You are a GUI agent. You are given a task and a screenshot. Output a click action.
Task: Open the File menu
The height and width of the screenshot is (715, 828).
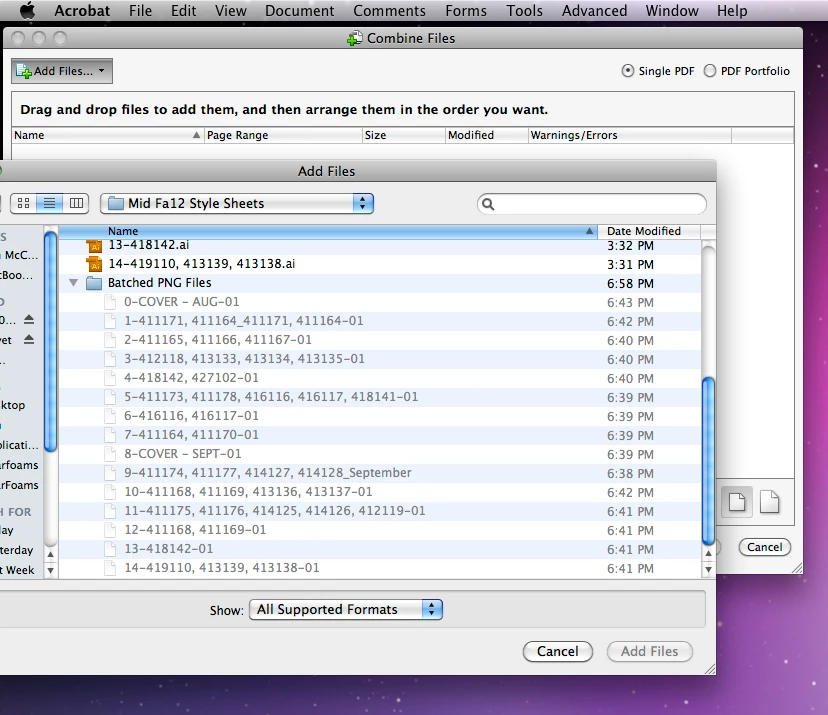(140, 11)
